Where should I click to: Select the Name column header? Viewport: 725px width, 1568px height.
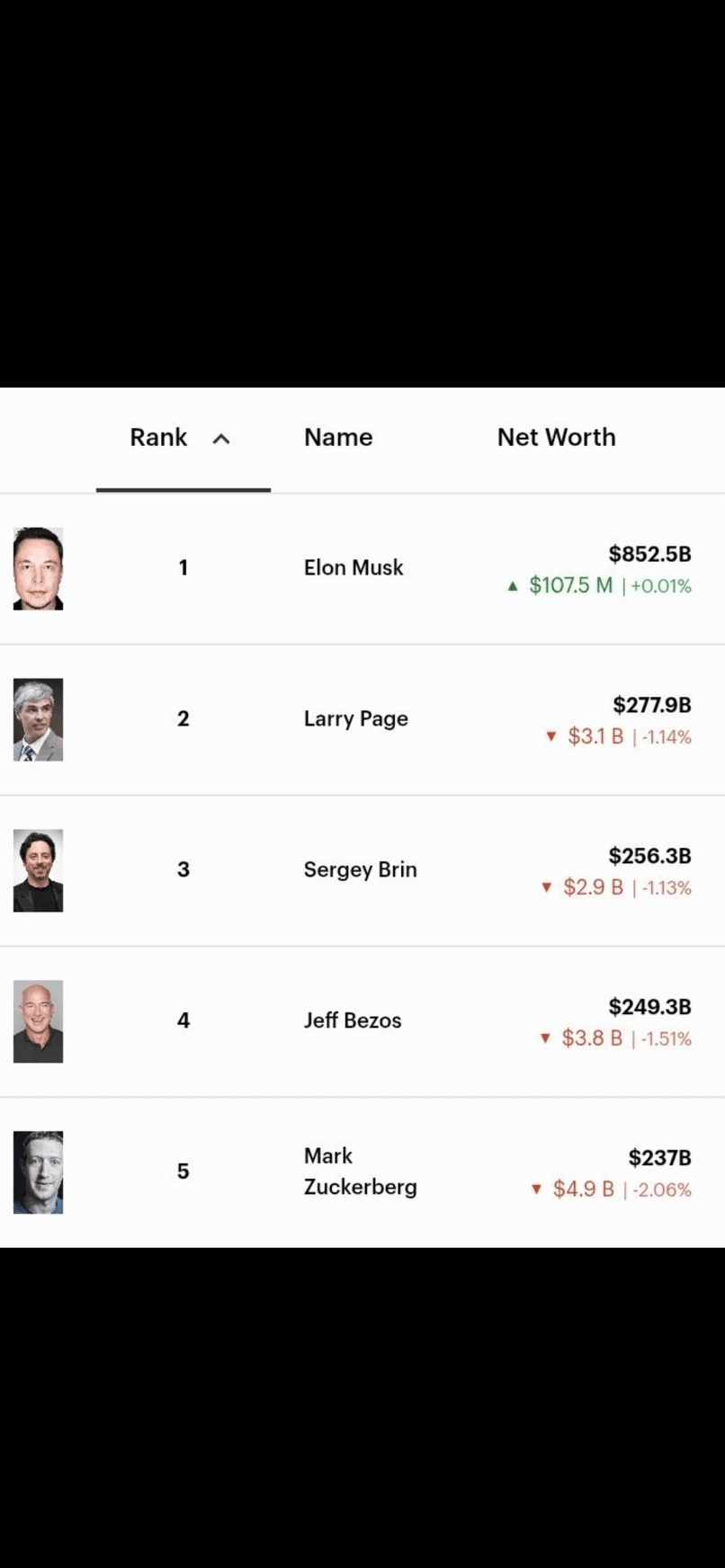[338, 437]
